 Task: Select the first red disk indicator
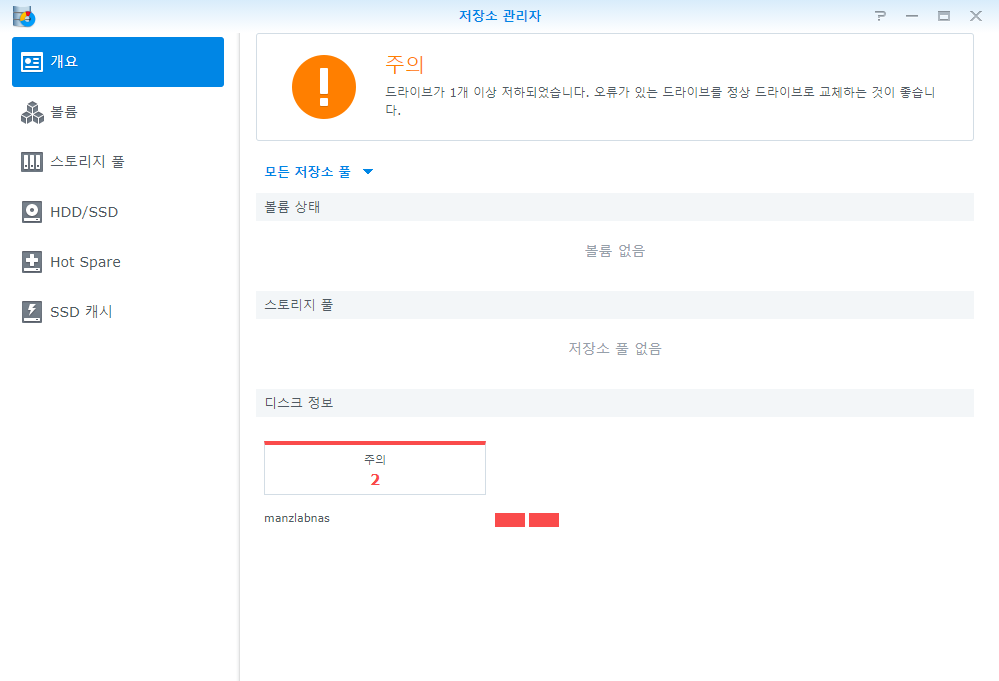[510, 520]
